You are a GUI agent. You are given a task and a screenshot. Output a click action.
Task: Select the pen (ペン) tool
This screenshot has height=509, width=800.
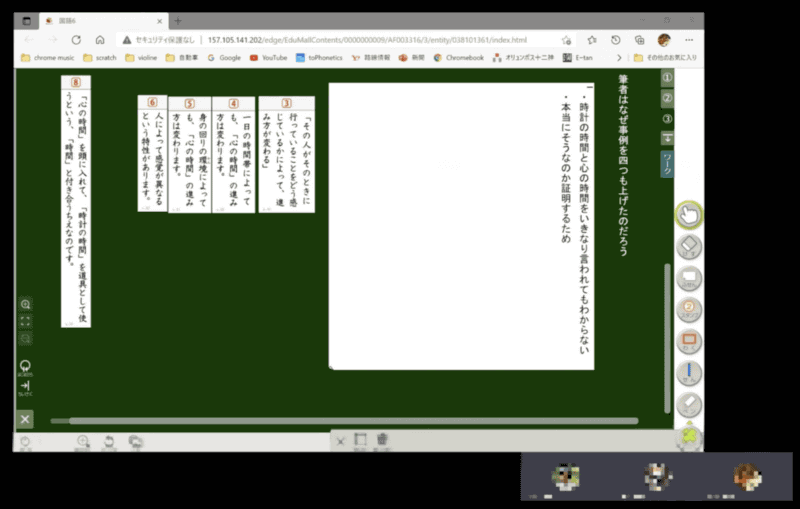[x=689, y=405]
